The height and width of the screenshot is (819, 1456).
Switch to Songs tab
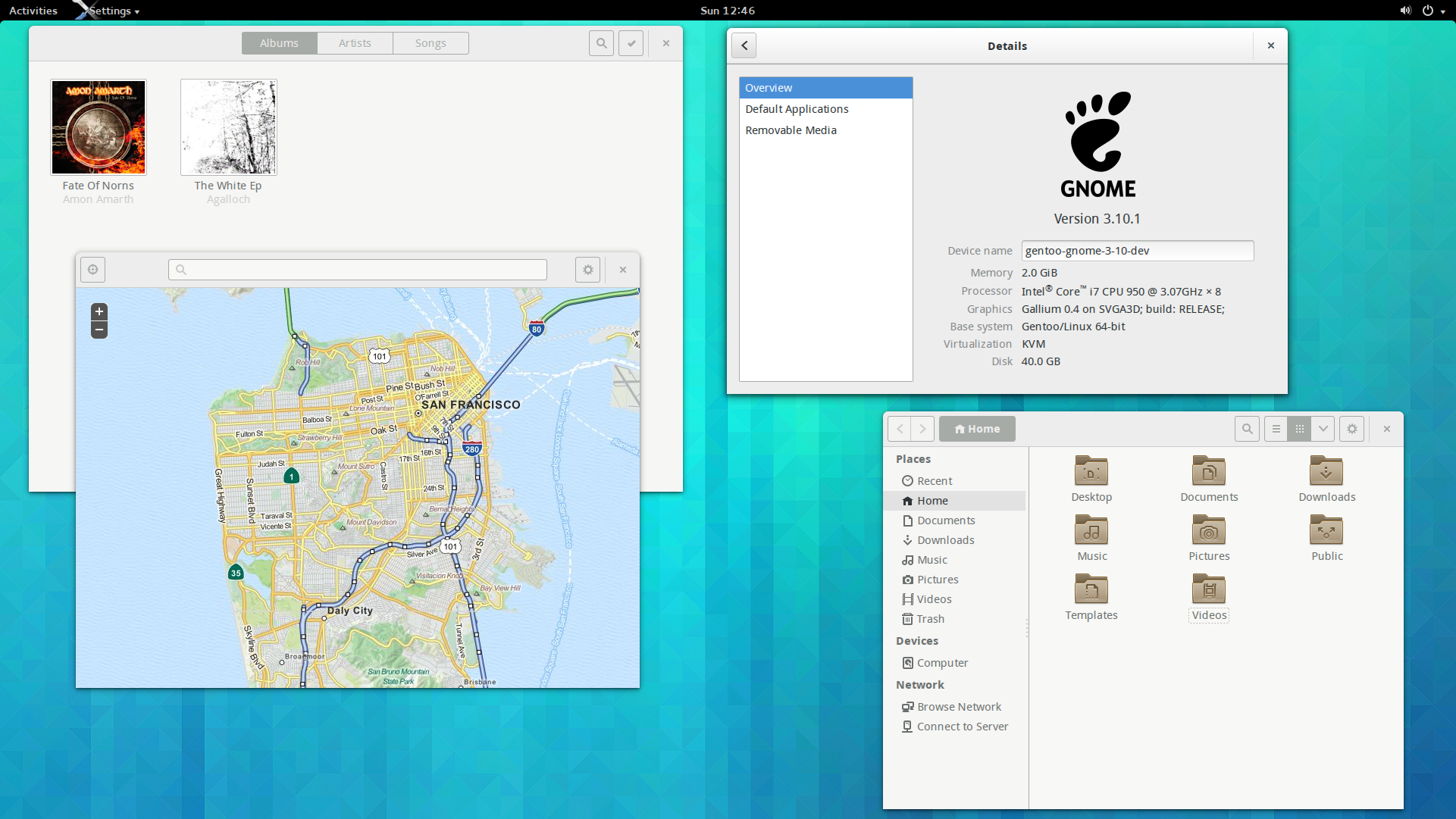(x=431, y=43)
